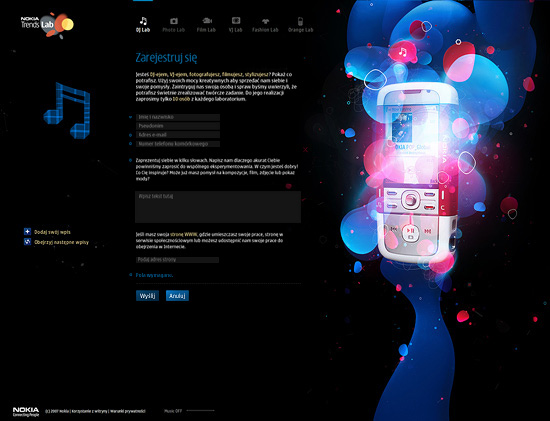Focus the Imię i nazwisko field
Viewport: 550px width, 421px height.
tap(178, 117)
